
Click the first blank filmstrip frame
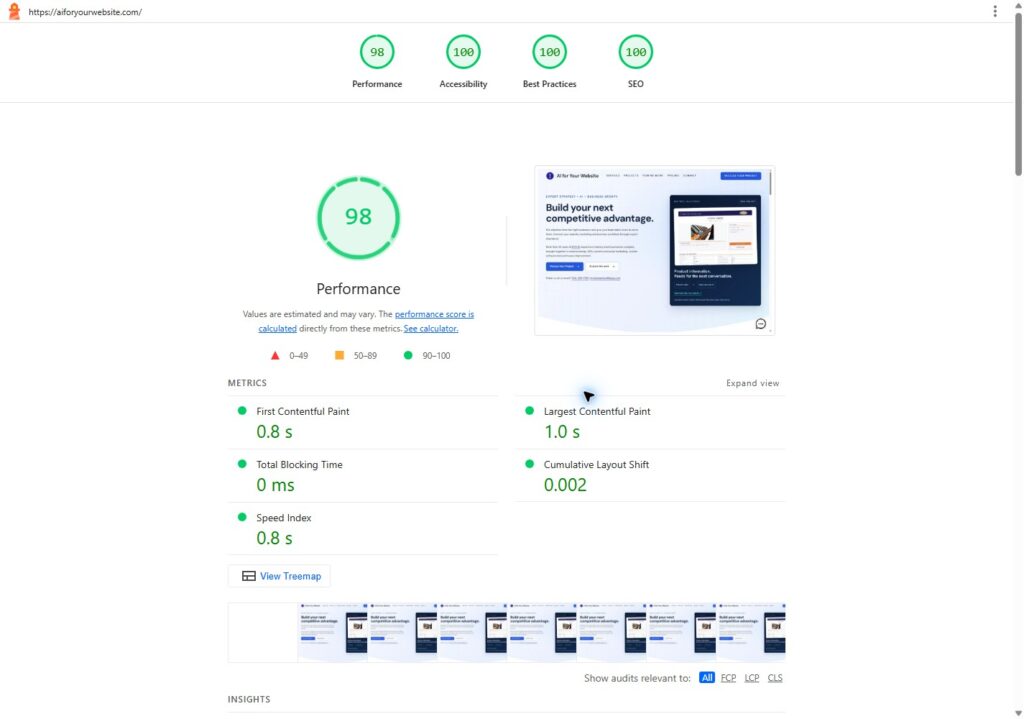tap(263, 632)
